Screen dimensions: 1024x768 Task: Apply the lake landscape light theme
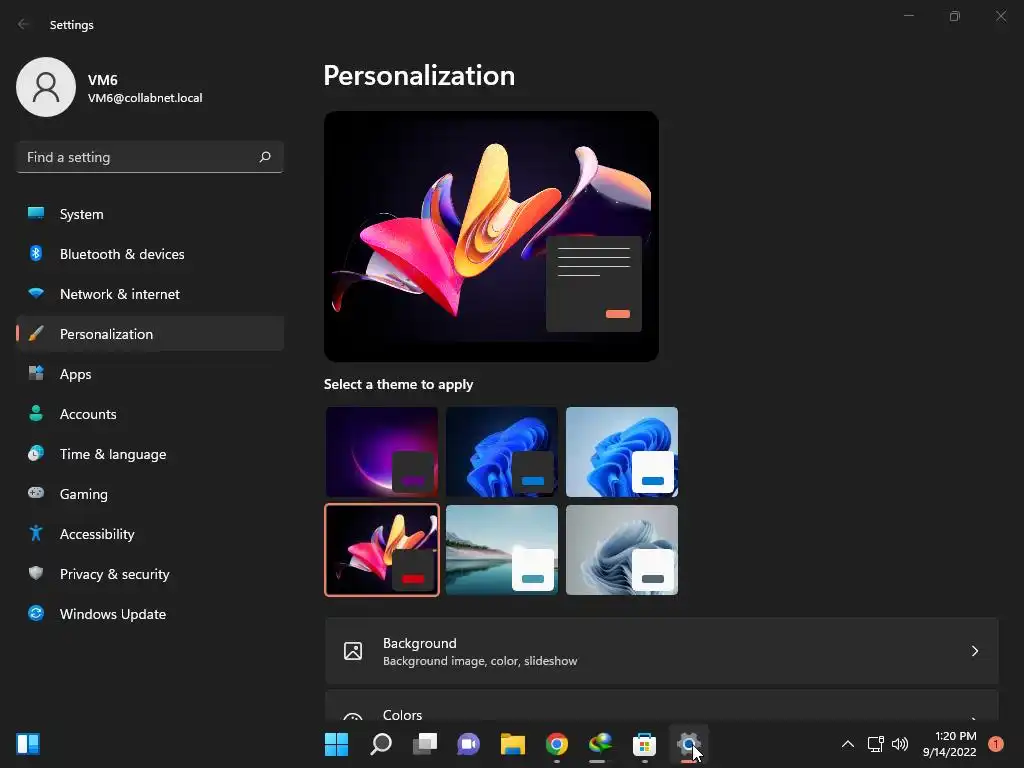502,550
